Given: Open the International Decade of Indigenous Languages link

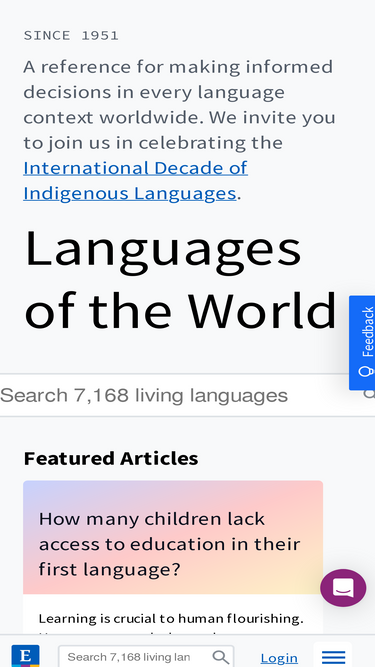Looking at the screenshot, I should tap(135, 180).
